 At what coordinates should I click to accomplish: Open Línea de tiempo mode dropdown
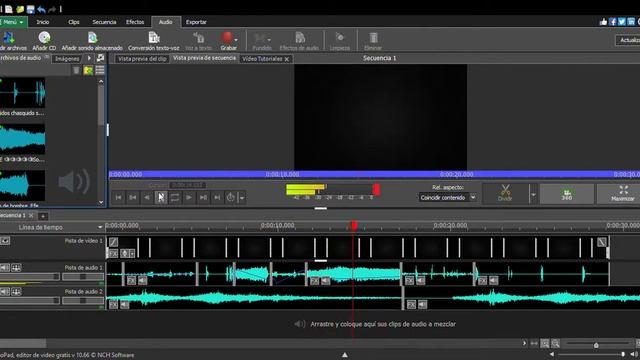100,227
